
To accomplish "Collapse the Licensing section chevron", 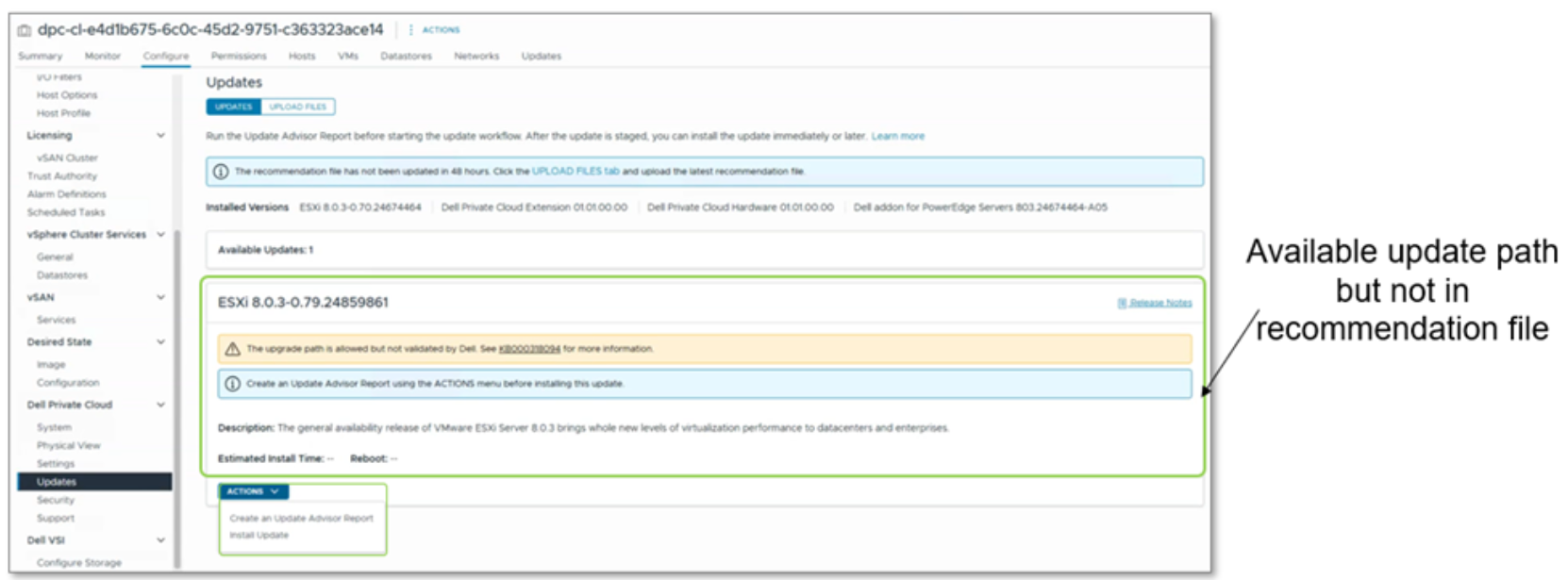I will pyautogui.click(x=160, y=136).
